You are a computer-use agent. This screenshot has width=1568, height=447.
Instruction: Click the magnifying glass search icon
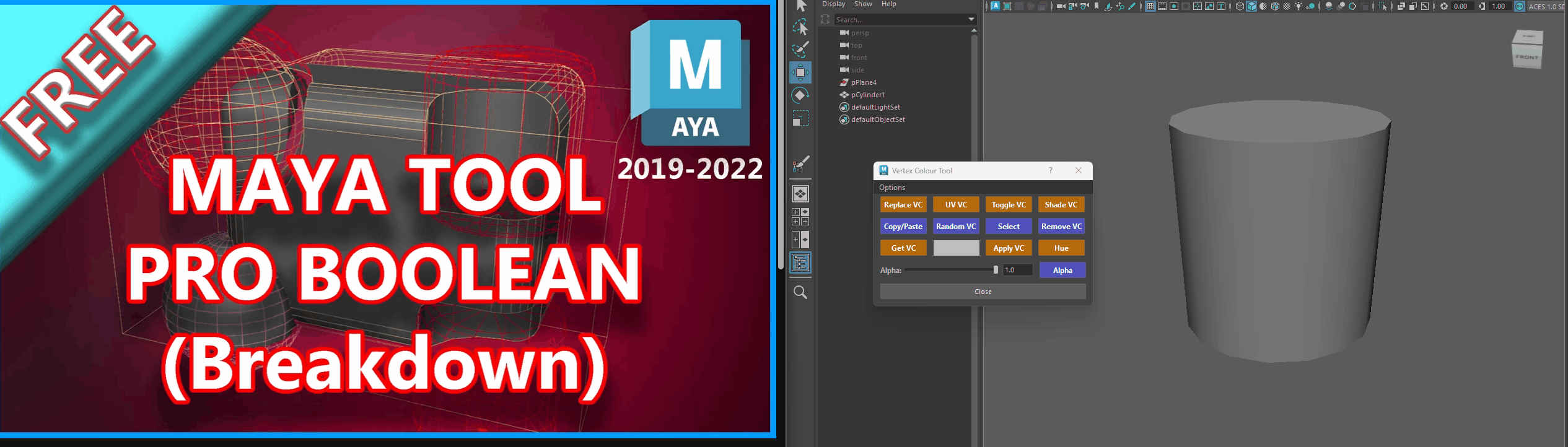[x=800, y=292]
